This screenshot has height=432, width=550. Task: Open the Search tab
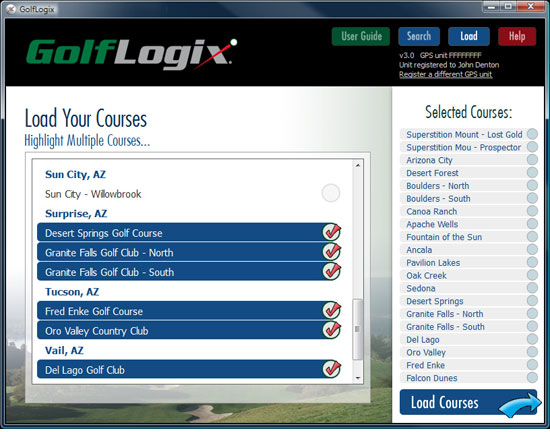click(x=419, y=36)
